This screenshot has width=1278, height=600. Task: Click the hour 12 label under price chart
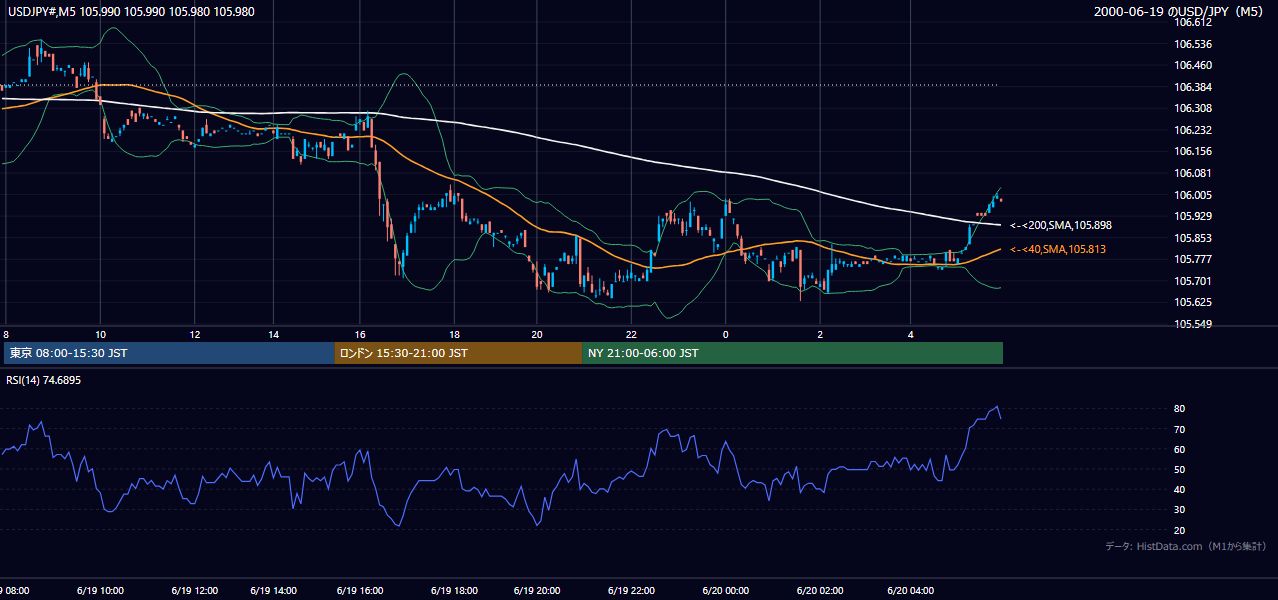(194, 334)
